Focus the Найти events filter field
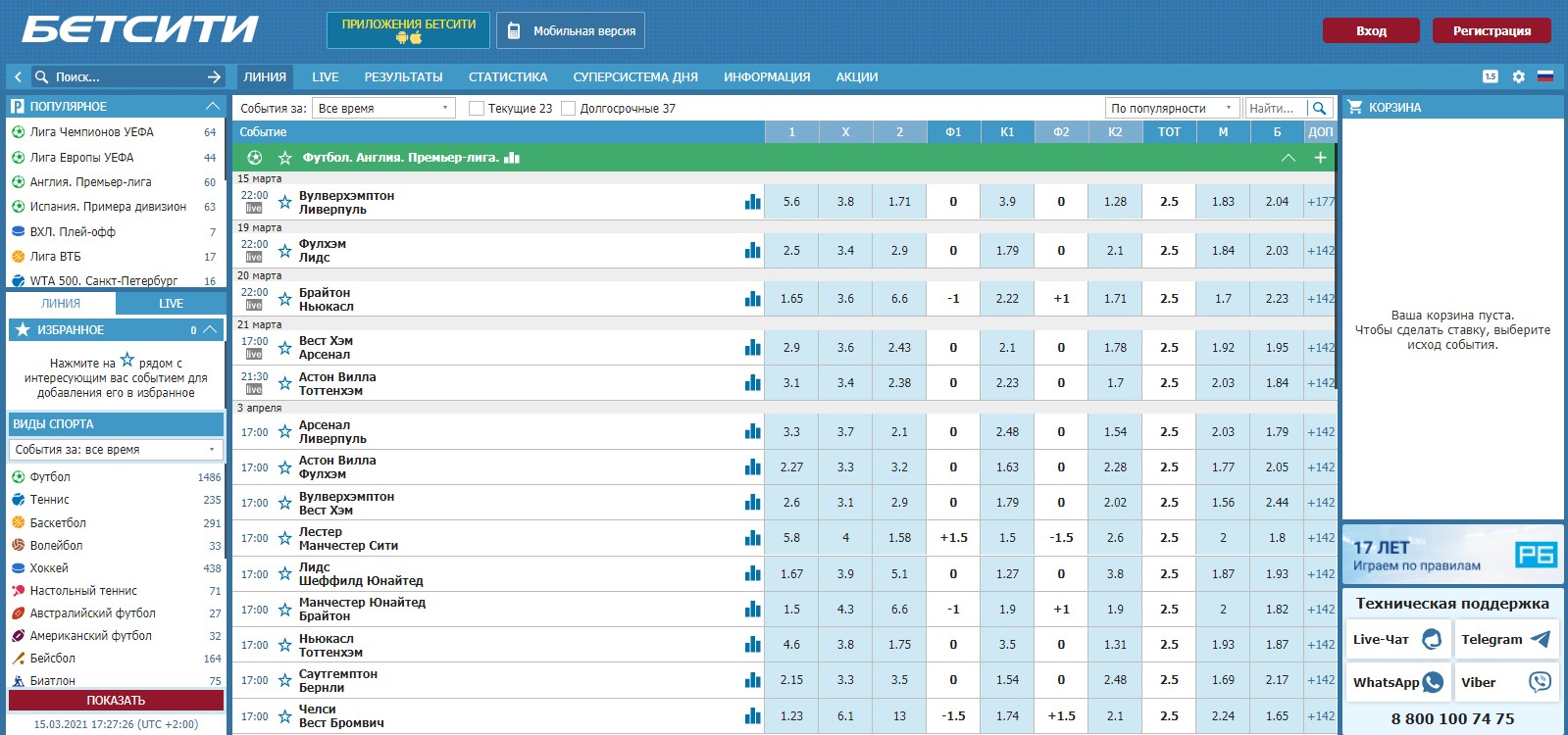 click(1275, 108)
